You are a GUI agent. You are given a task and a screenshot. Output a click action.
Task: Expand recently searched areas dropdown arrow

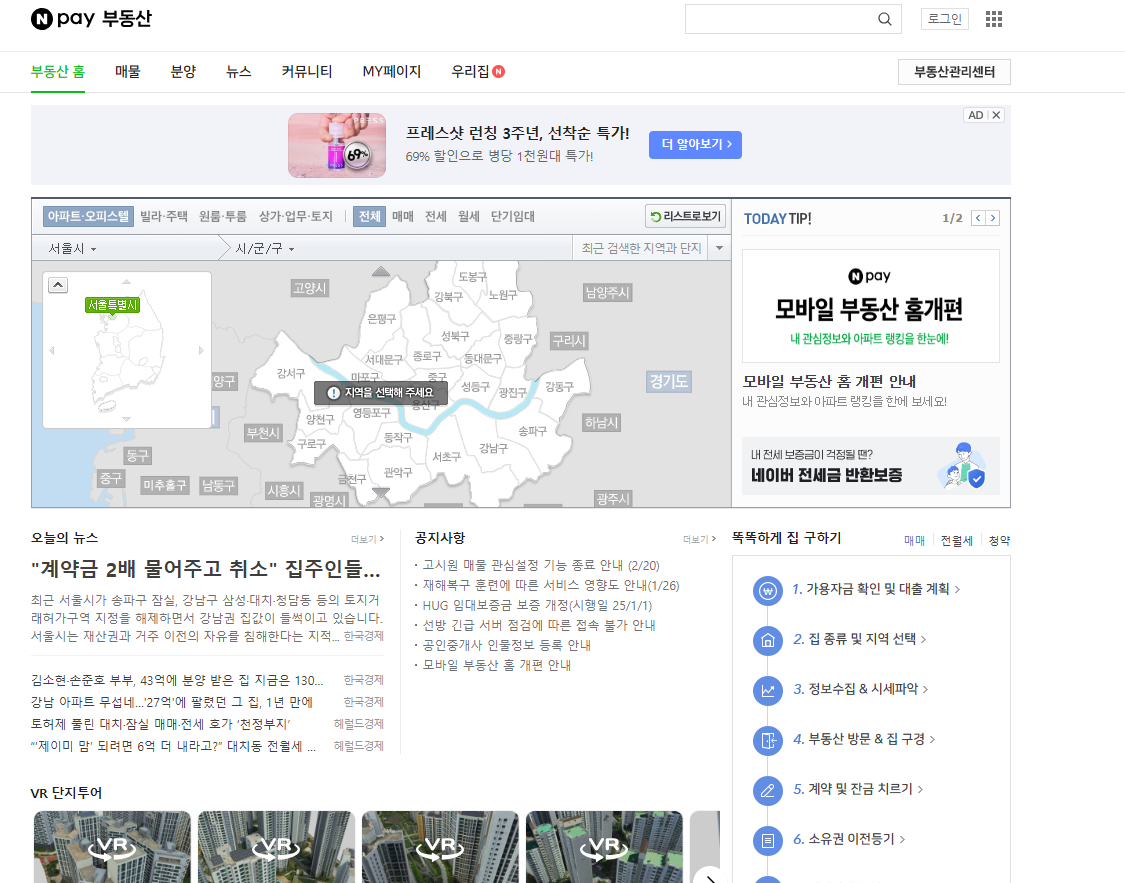tap(719, 248)
